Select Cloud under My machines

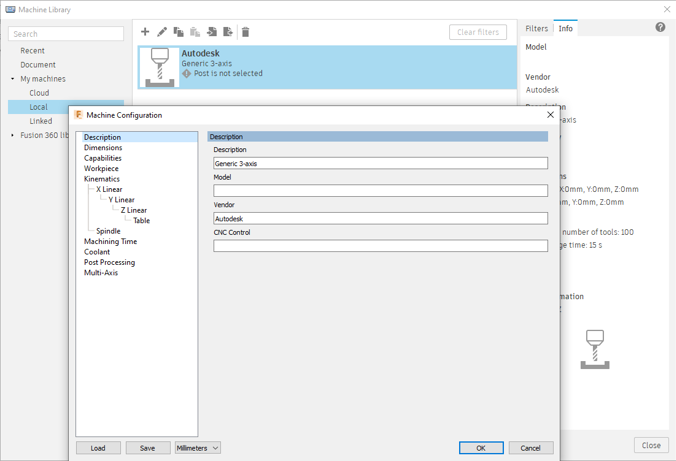[x=39, y=93]
